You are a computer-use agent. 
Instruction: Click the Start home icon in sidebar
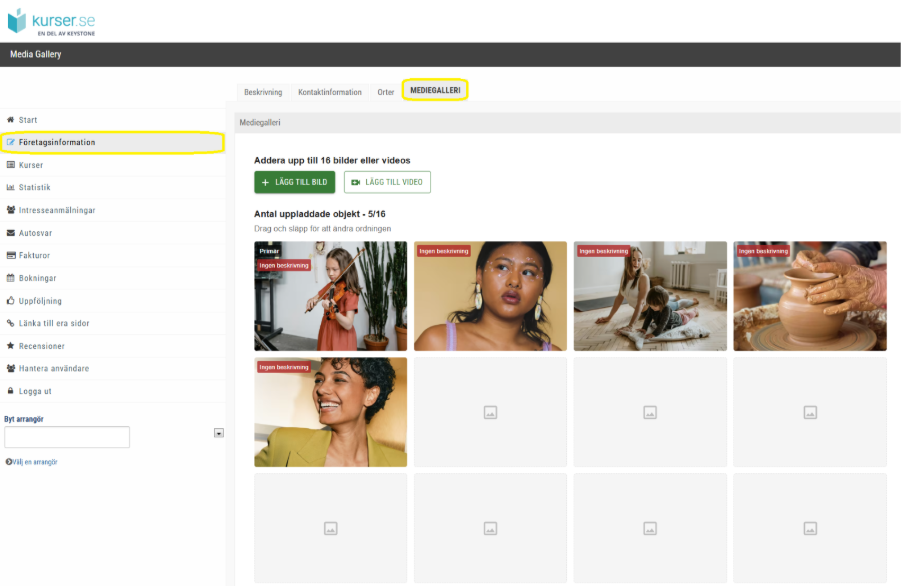(10, 119)
